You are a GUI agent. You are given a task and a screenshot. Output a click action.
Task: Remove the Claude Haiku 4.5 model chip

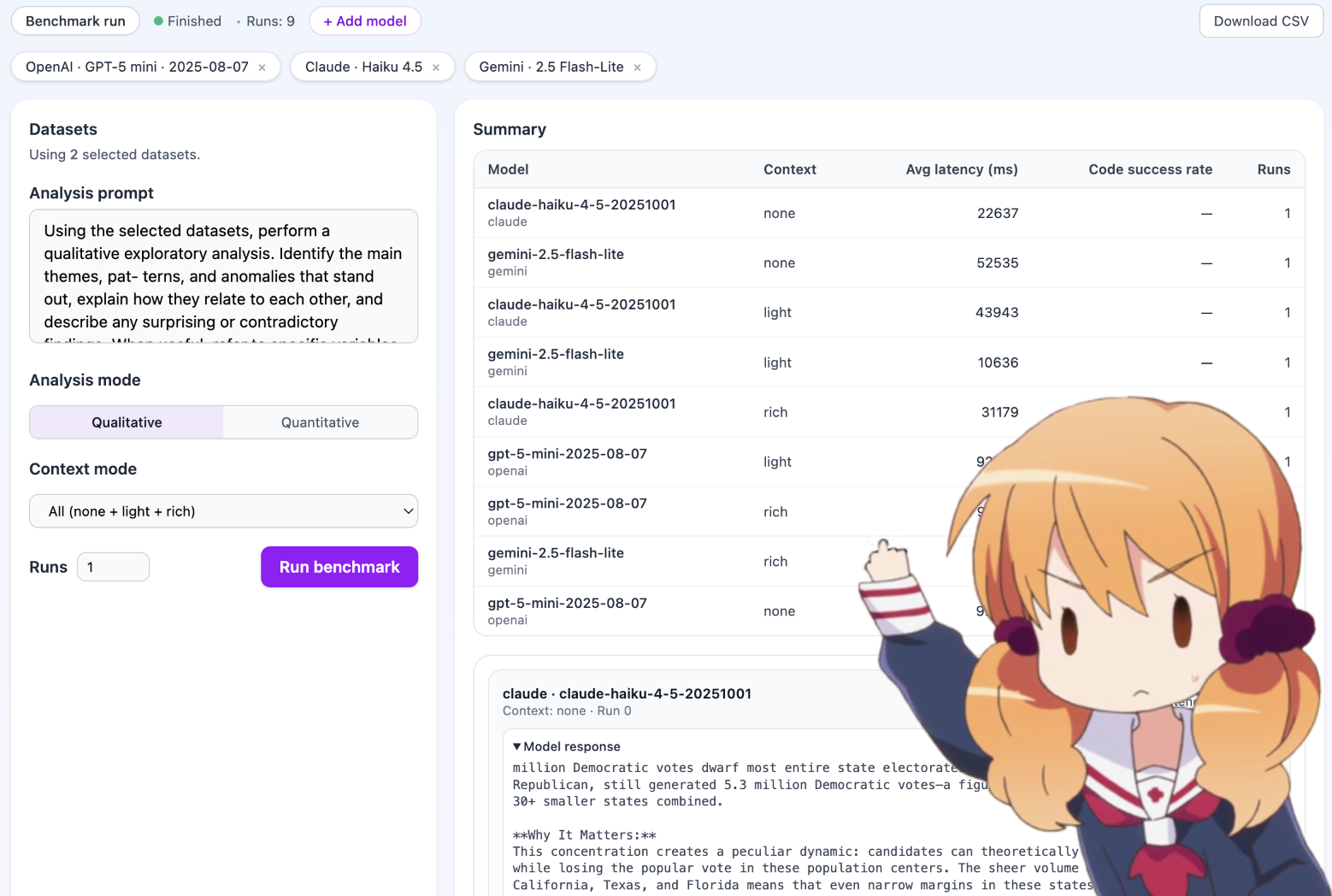click(x=436, y=68)
